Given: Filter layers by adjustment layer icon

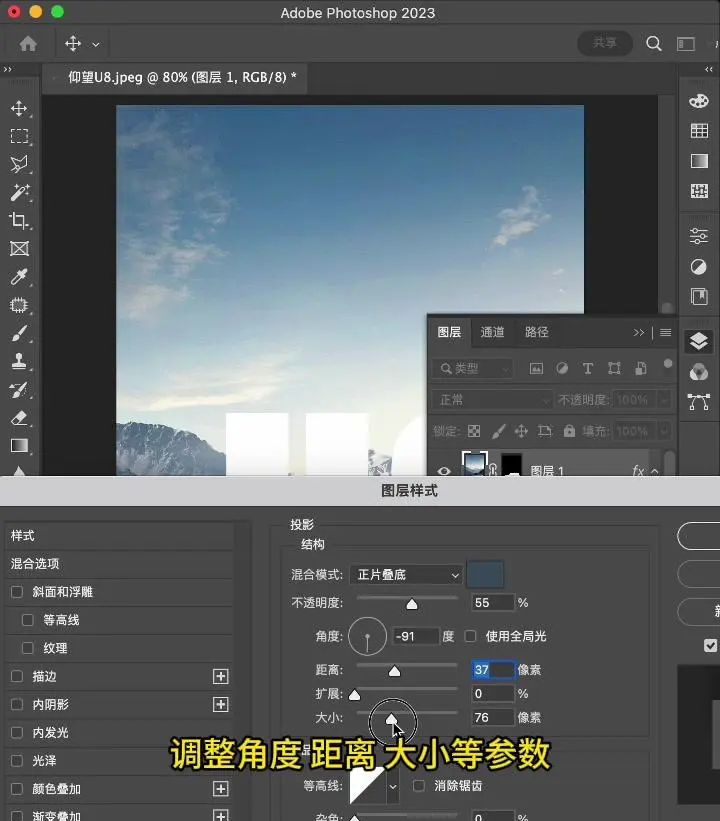Looking at the screenshot, I should [x=562, y=369].
